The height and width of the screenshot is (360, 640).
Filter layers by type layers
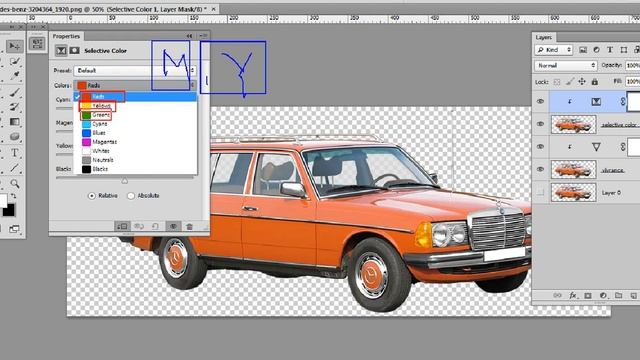610,50
